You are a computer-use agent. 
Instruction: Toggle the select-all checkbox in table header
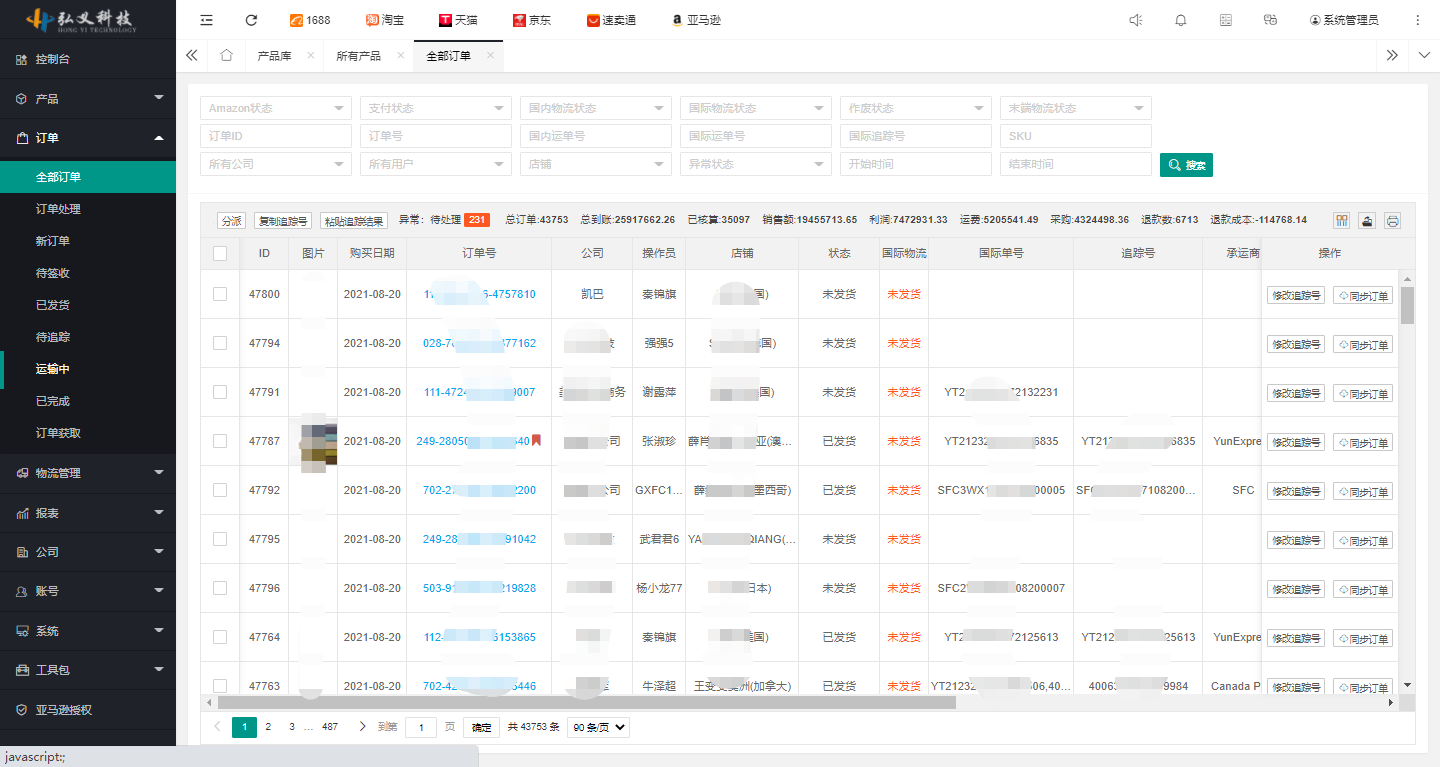220,254
